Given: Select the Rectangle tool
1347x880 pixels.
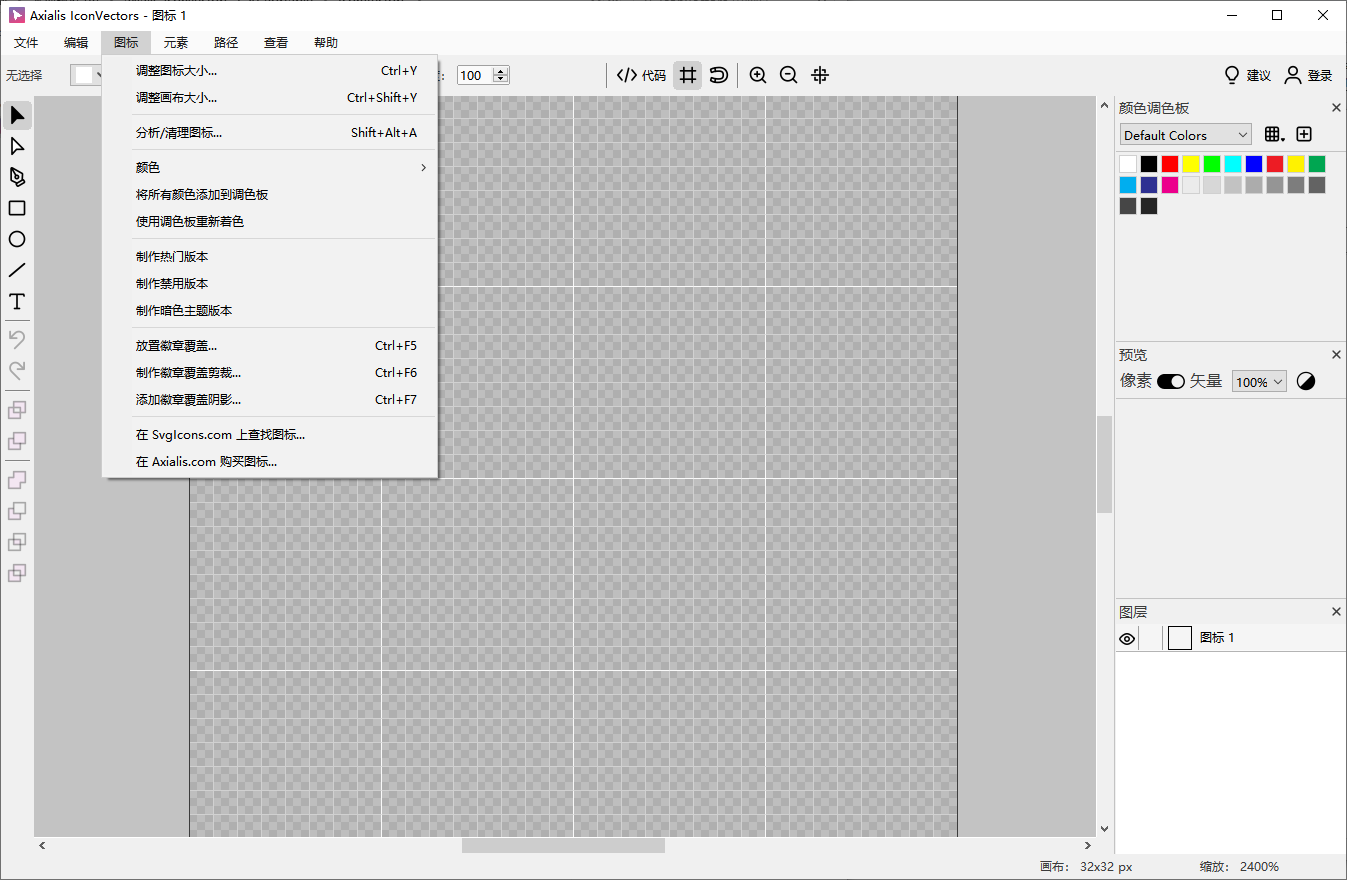Looking at the screenshot, I should coord(16,208).
